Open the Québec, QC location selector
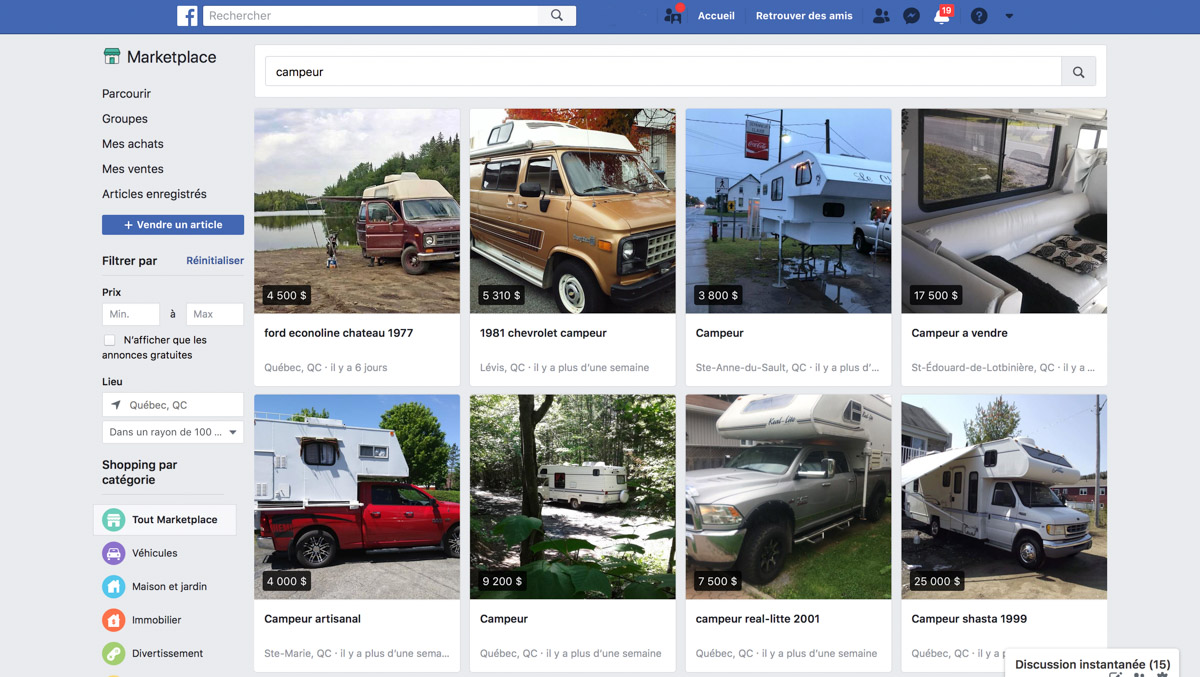The width and height of the screenshot is (1200, 677). [x=173, y=405]
